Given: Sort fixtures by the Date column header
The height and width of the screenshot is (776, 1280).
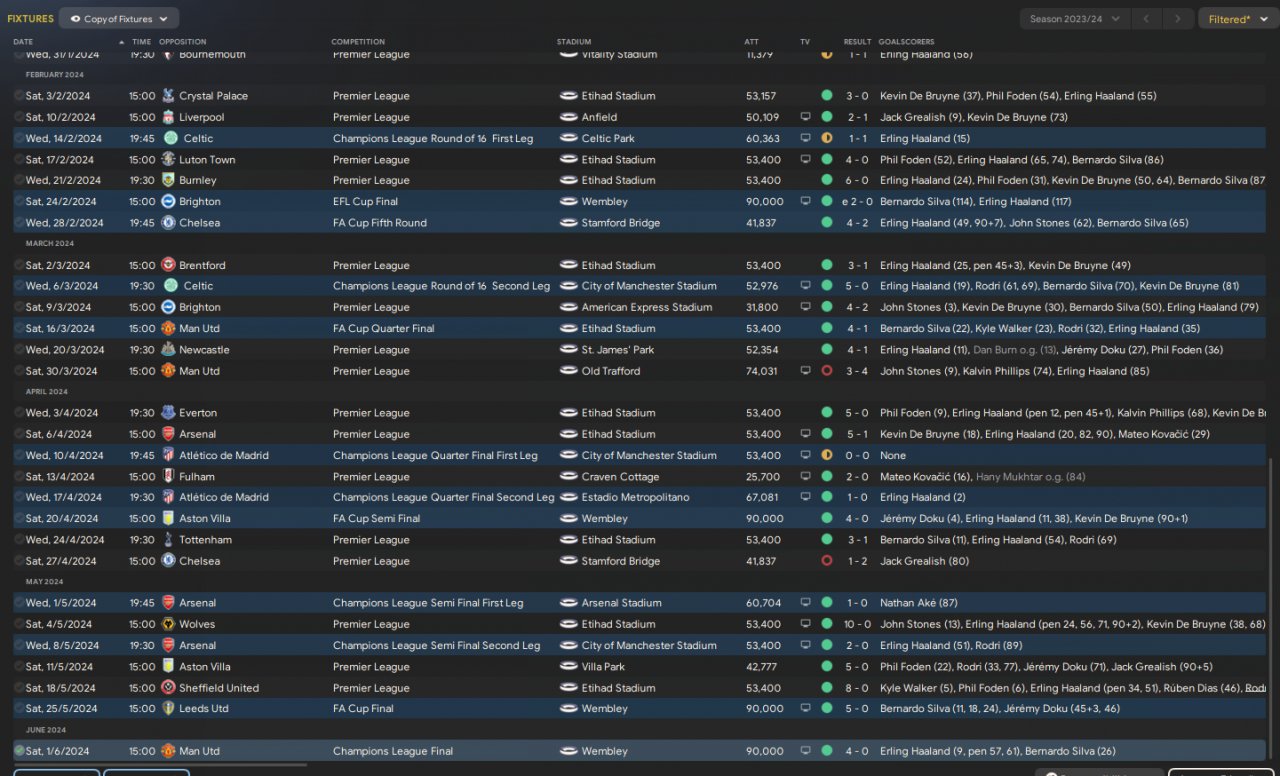Looking at the screenshot, I should pyautogui.click(x=23, y=42).
